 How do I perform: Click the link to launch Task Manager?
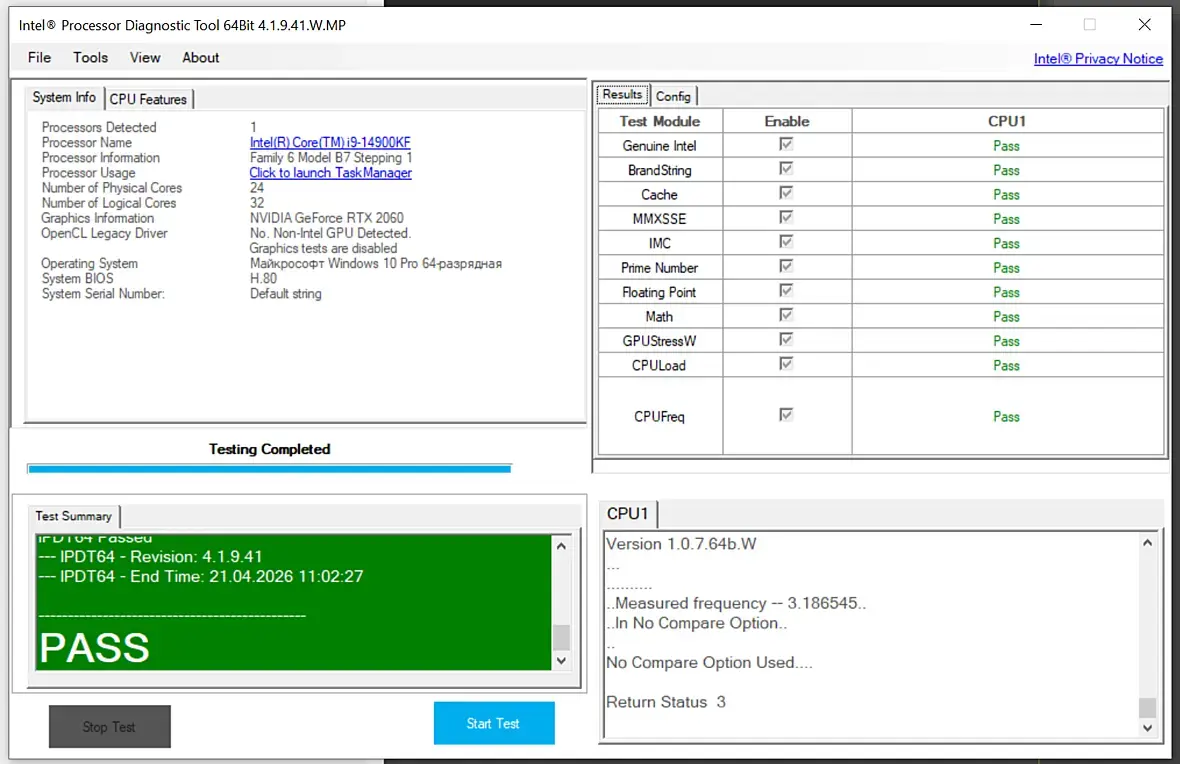click(x=330, y=172)
